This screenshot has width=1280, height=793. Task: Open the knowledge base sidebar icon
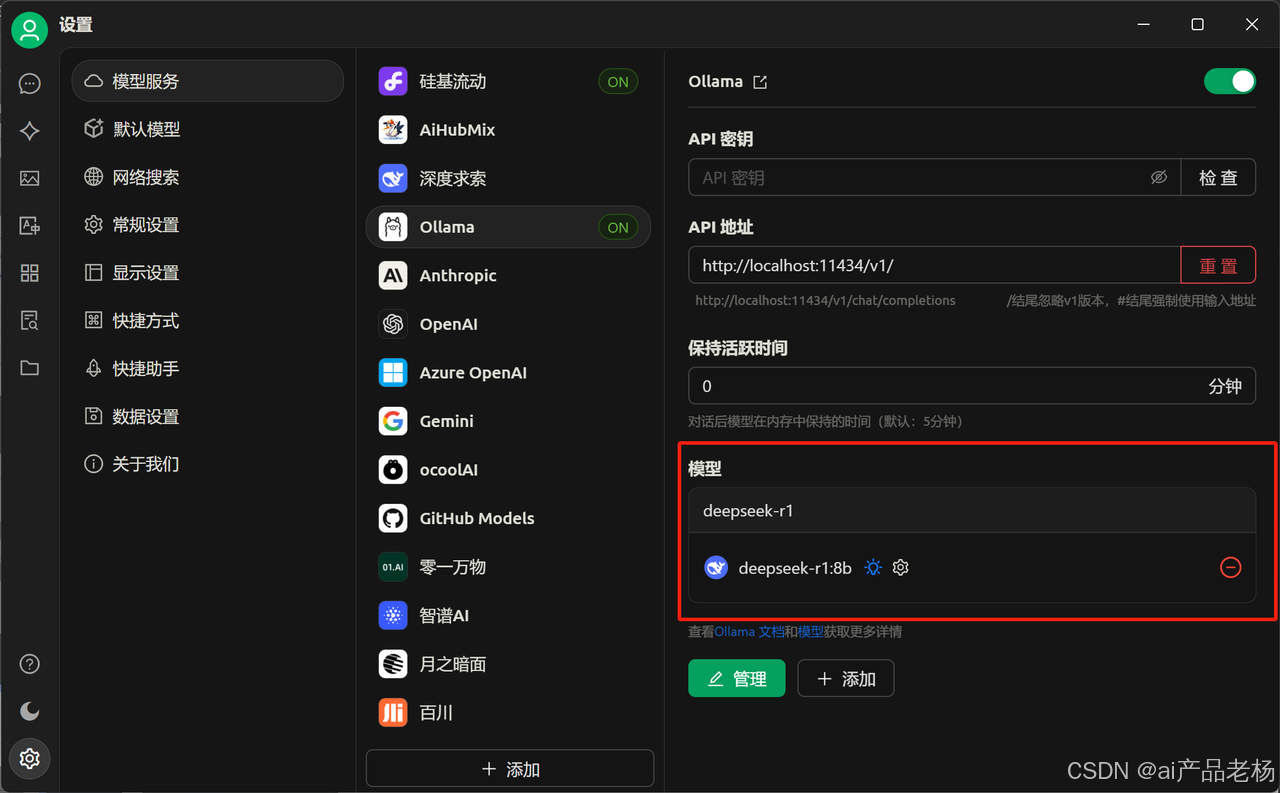point(30,320)
